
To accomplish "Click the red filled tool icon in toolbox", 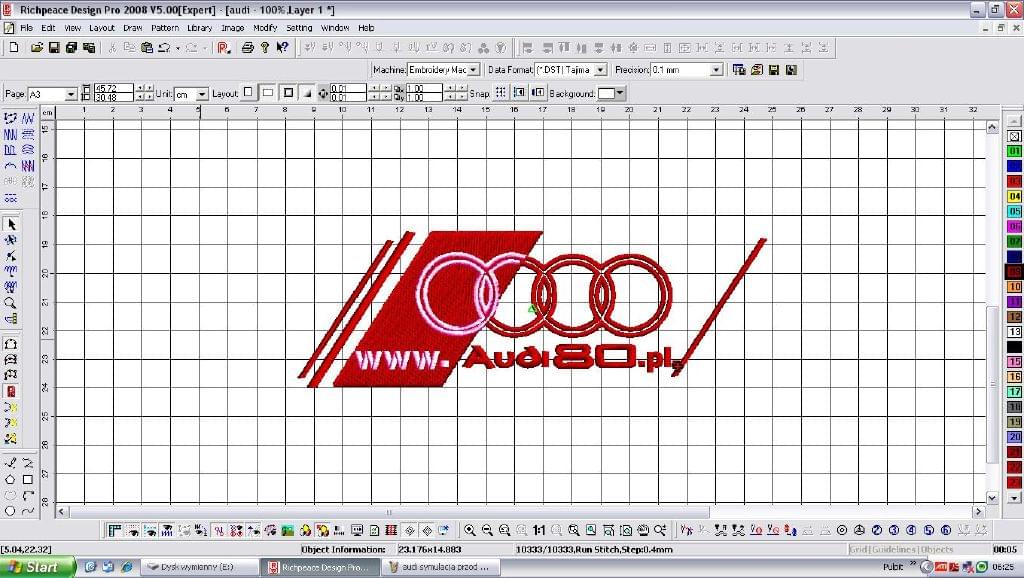I will point(11,391).
